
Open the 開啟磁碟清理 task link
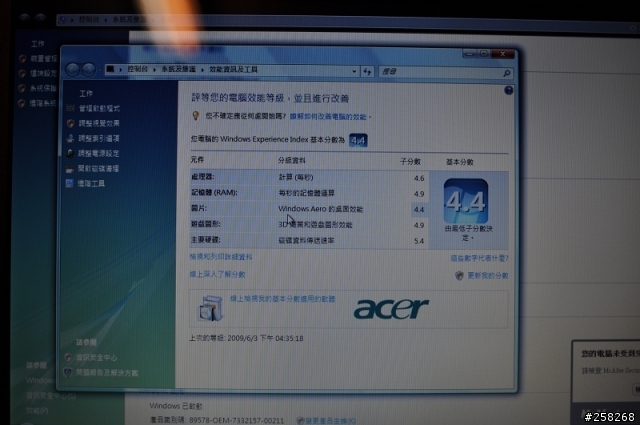click(x=98, y=169)
